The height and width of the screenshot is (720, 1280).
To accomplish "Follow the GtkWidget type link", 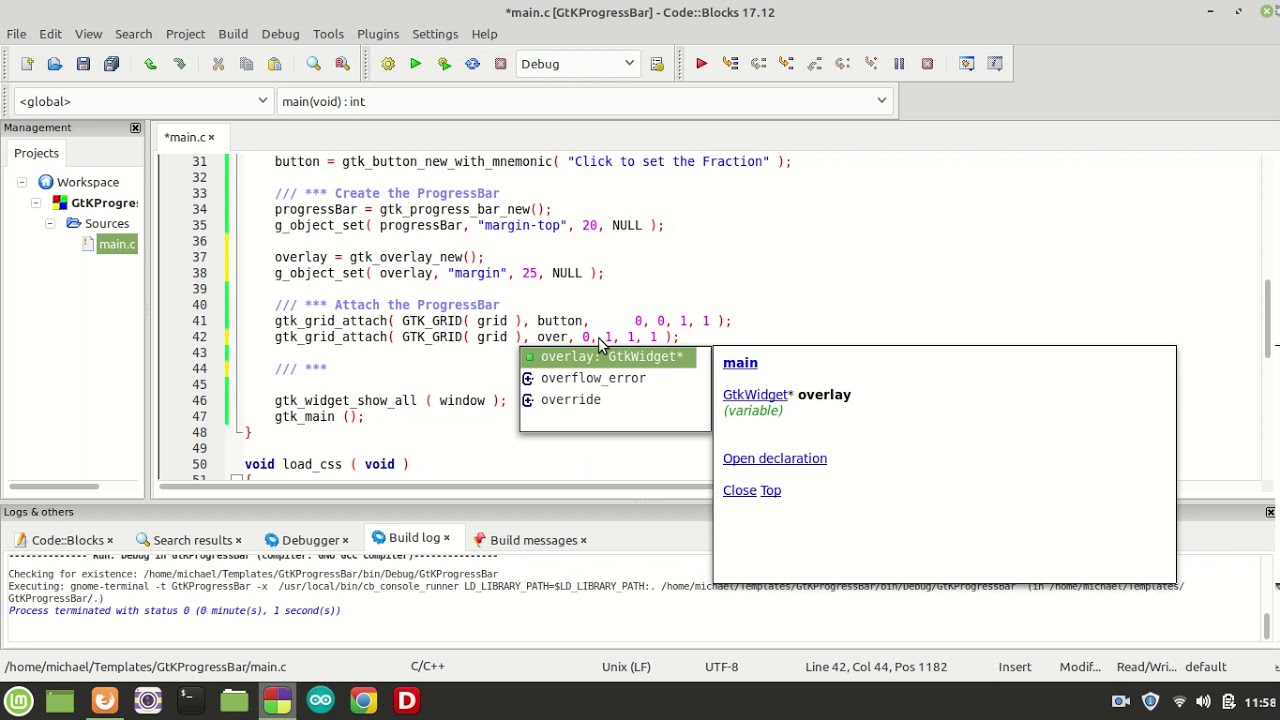I will pyautogui.click(x=755, y=395).
